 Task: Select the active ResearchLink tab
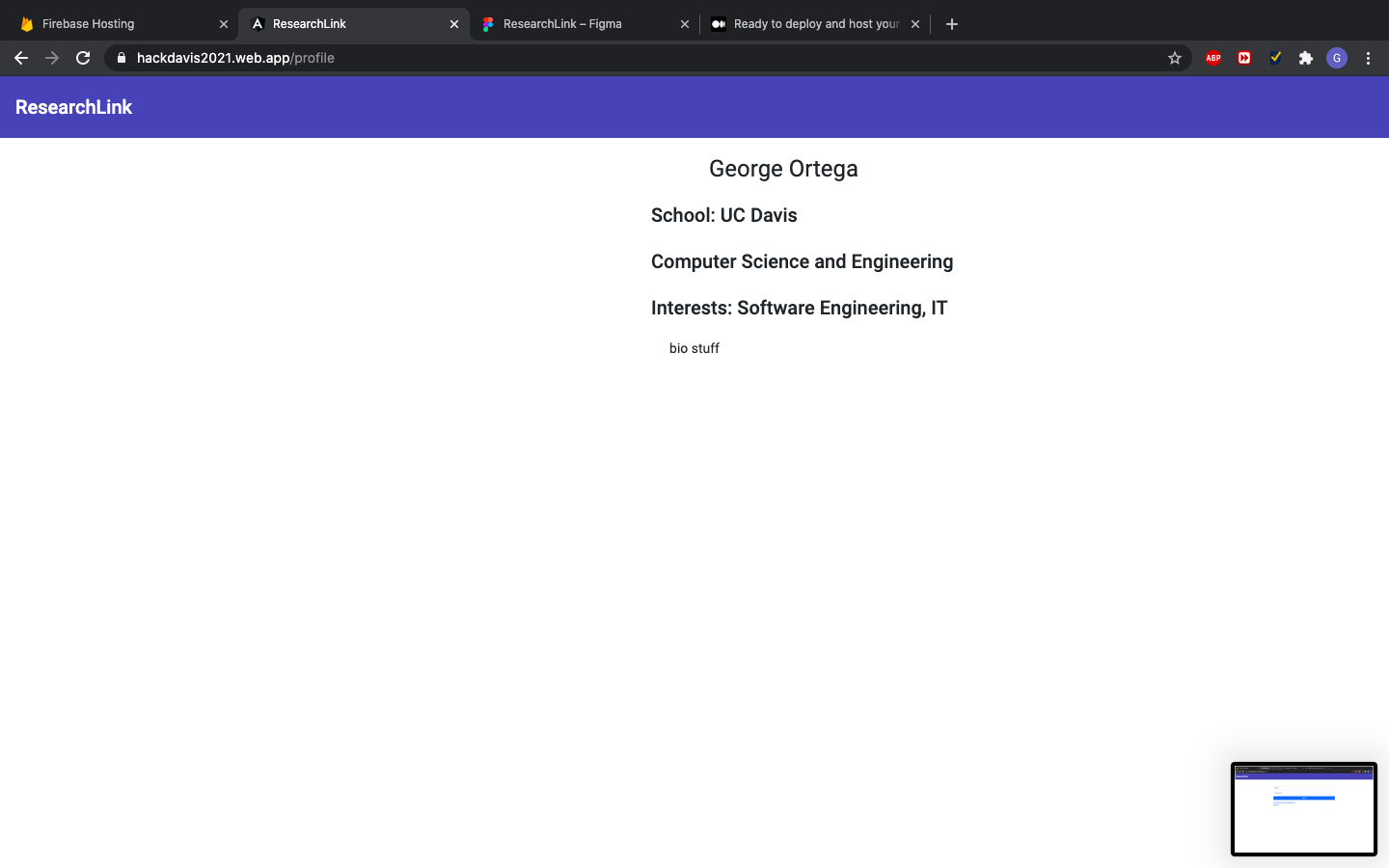click(x=353, y=24)
